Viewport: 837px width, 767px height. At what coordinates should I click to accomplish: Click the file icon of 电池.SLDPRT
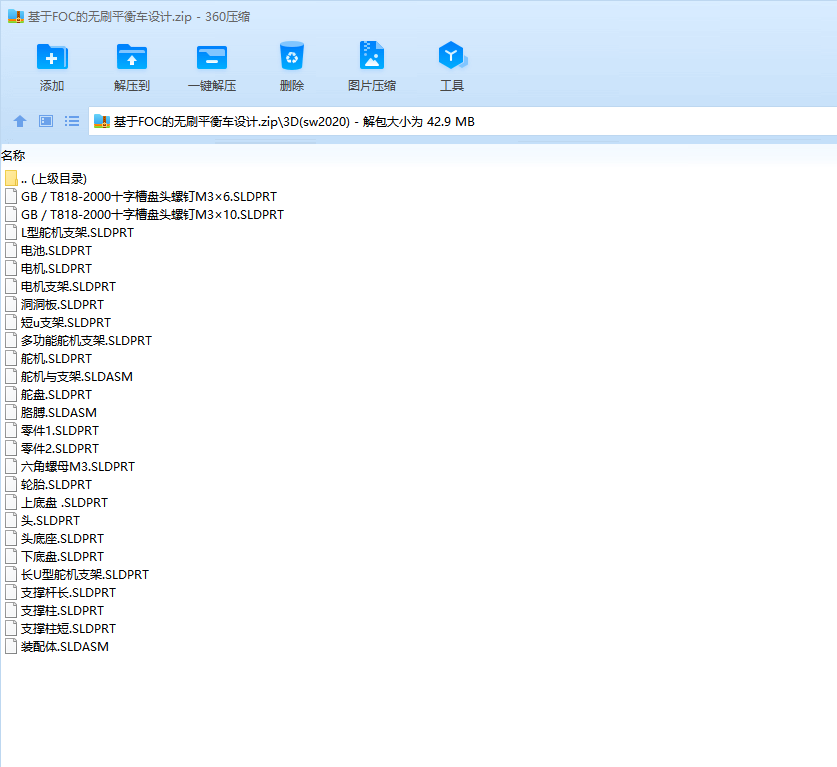coord(11,250)
